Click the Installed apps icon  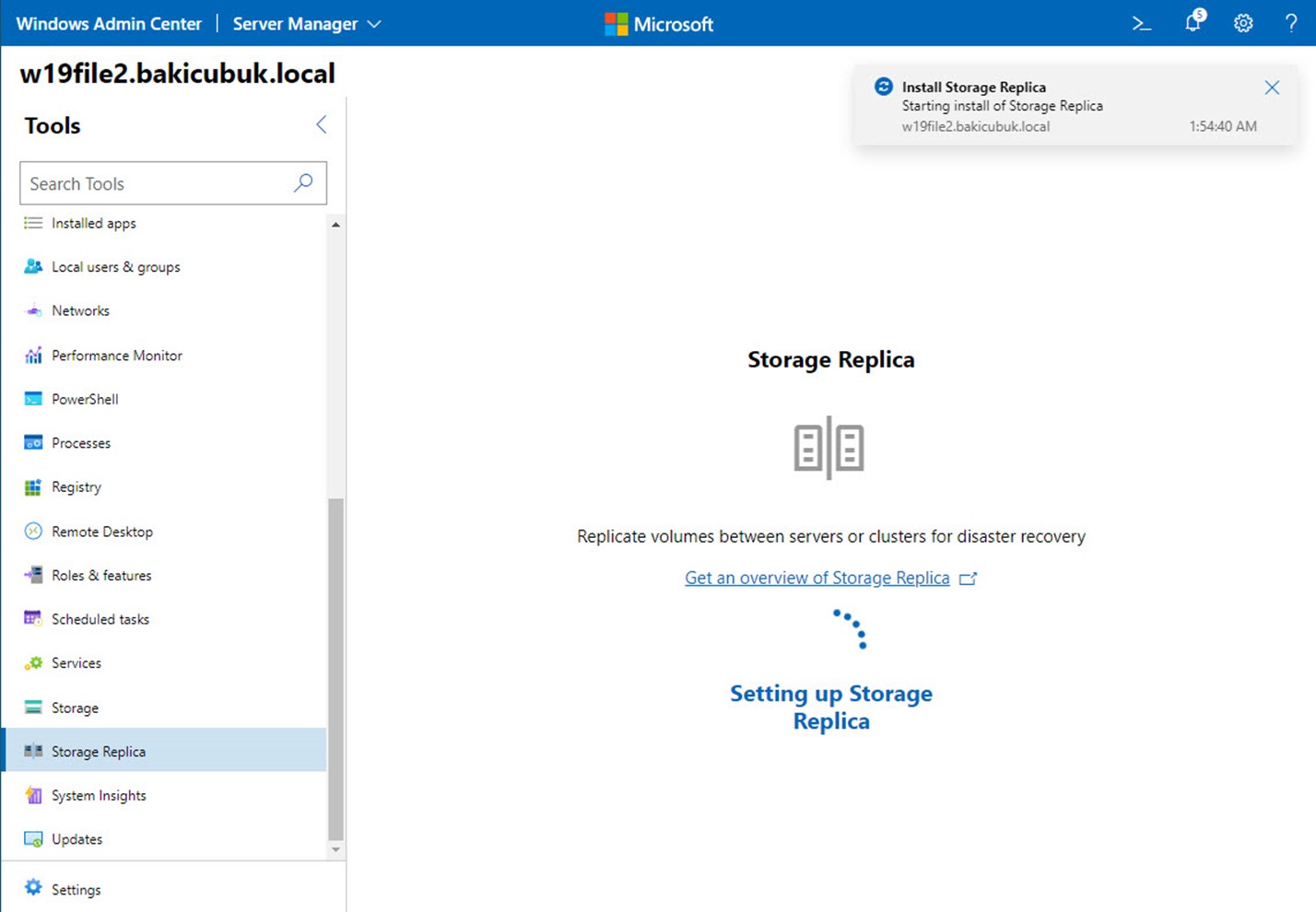click(33, 223)
